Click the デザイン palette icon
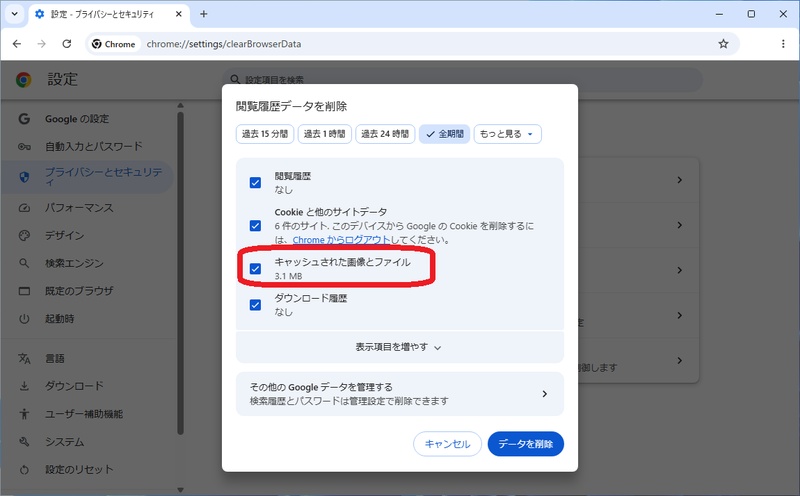Screen dimensions: 800x496 click(24, 235)
